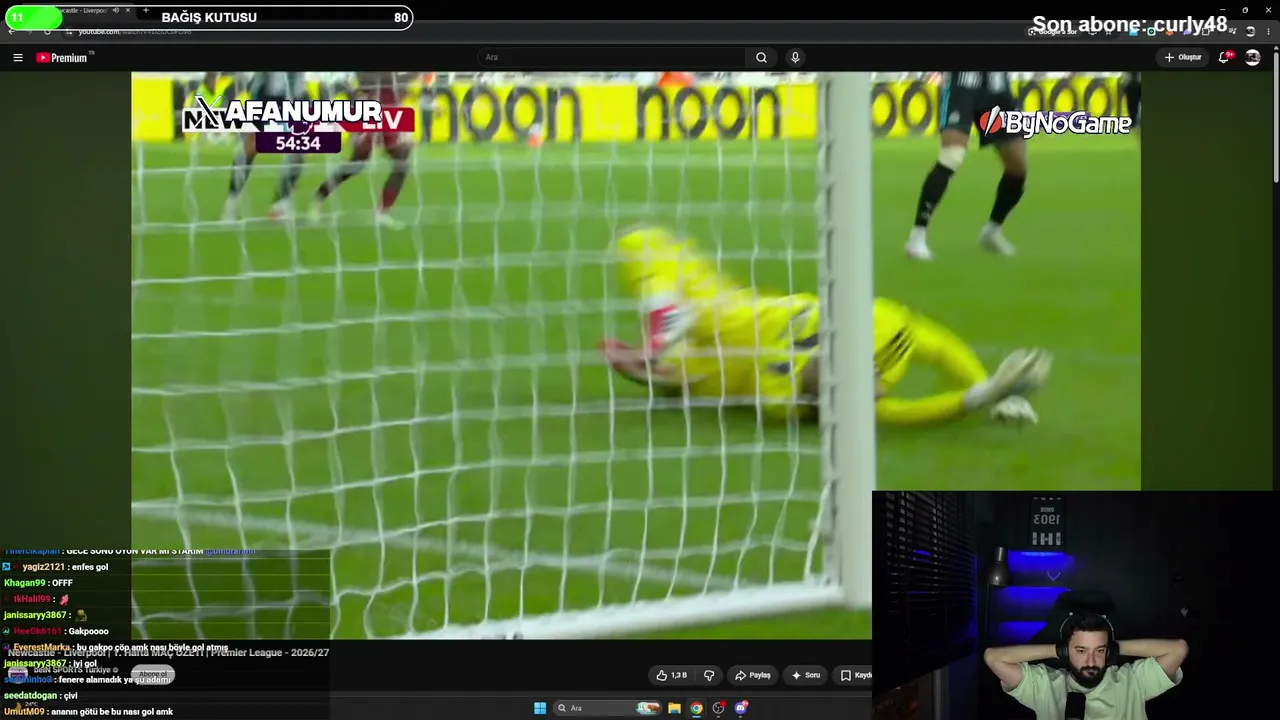Click the browser address bar URL
The image size is (1280, 720).
point(135,32)
